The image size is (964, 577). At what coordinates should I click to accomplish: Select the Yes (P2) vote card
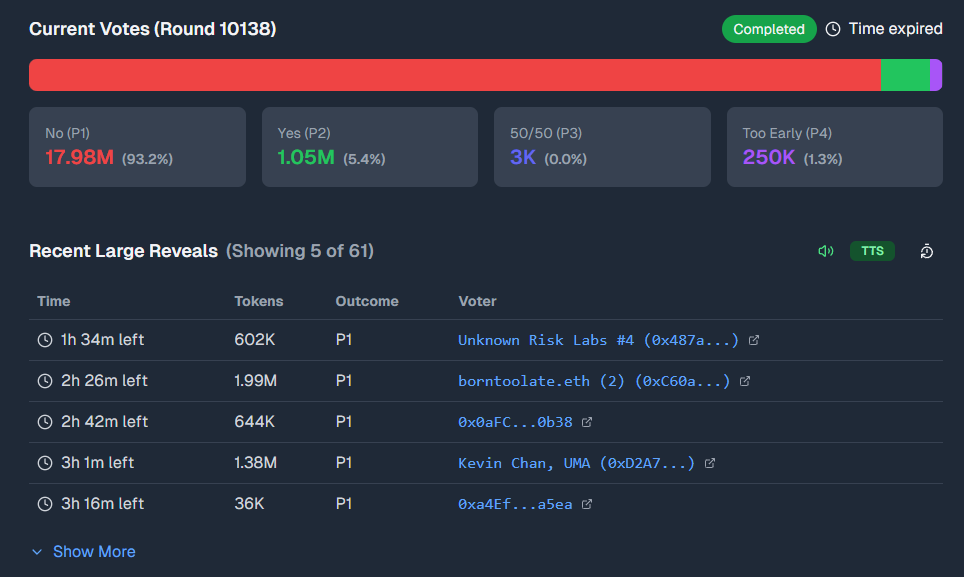369,147
